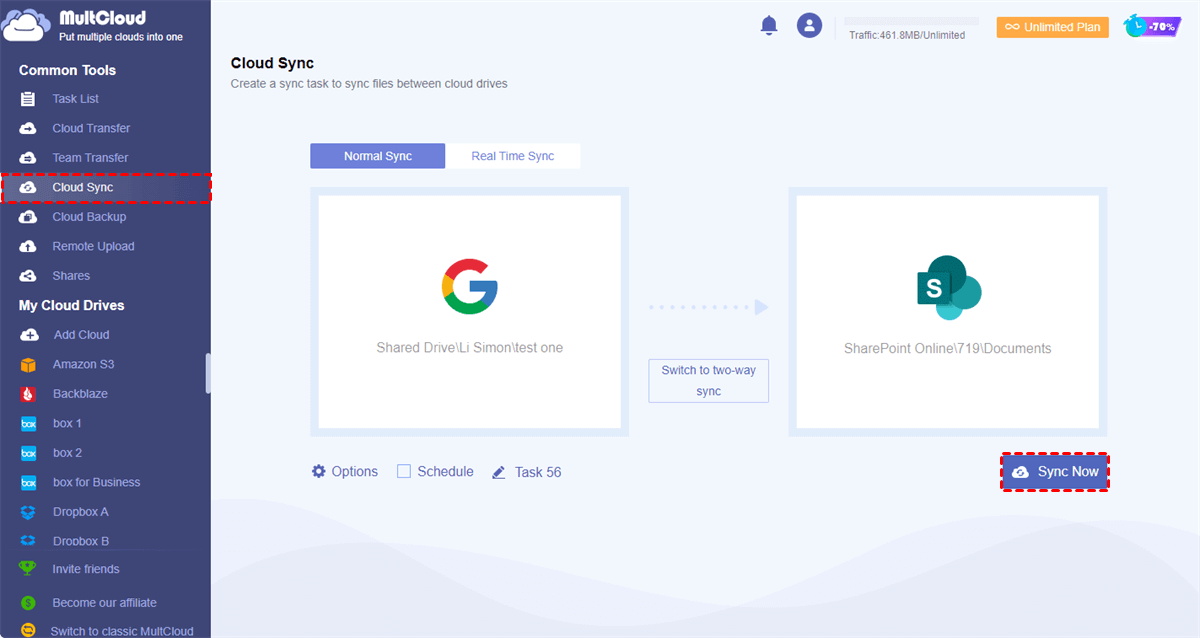The width and height of the screenshot is (1200, 638).
Task: Click the 70% off promotion badge
Action: point(1152,27)
